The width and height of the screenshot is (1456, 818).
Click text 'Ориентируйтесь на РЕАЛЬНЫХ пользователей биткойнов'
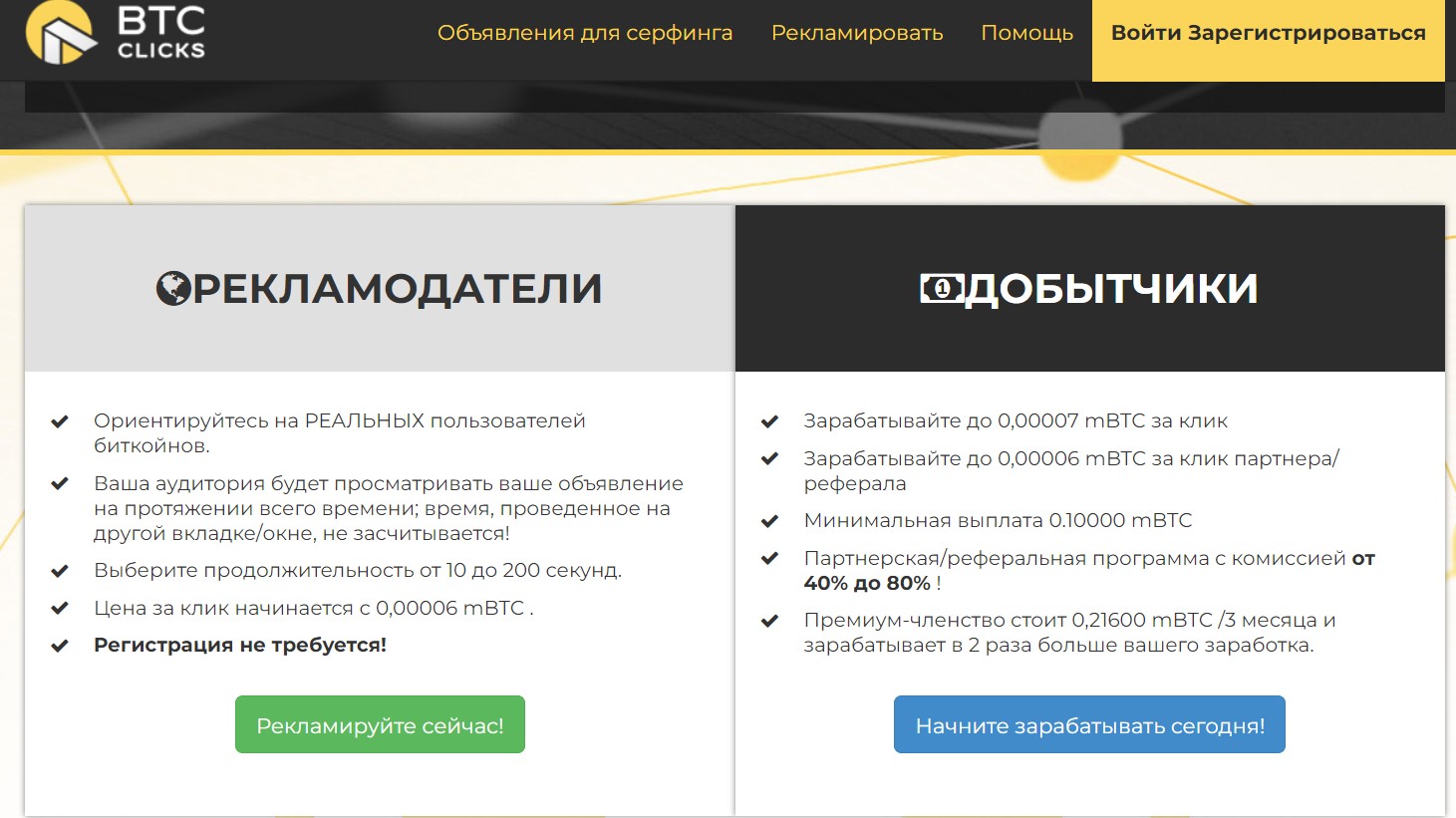340,433
